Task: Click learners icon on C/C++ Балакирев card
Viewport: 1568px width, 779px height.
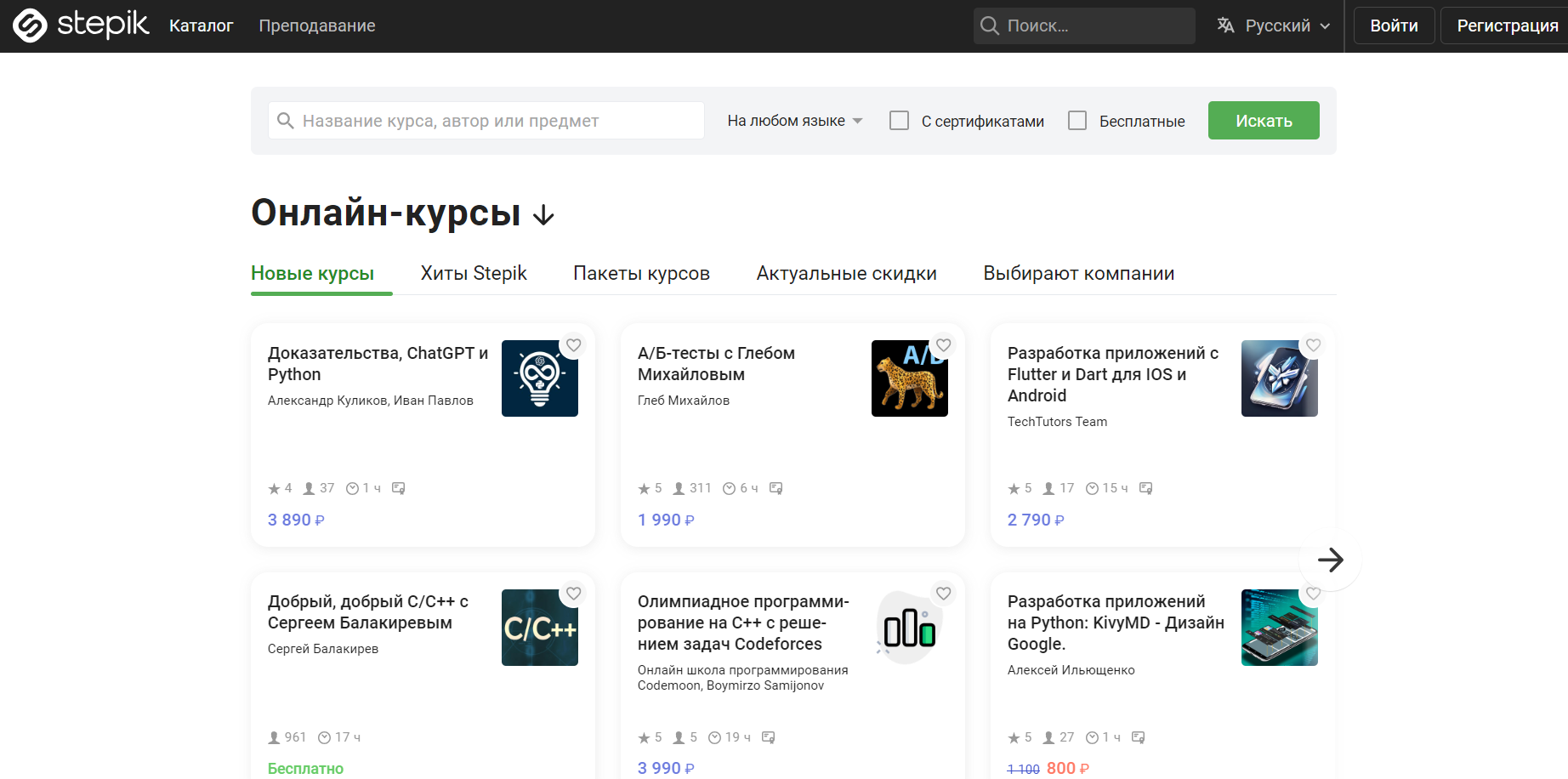Action: point(274,737)
